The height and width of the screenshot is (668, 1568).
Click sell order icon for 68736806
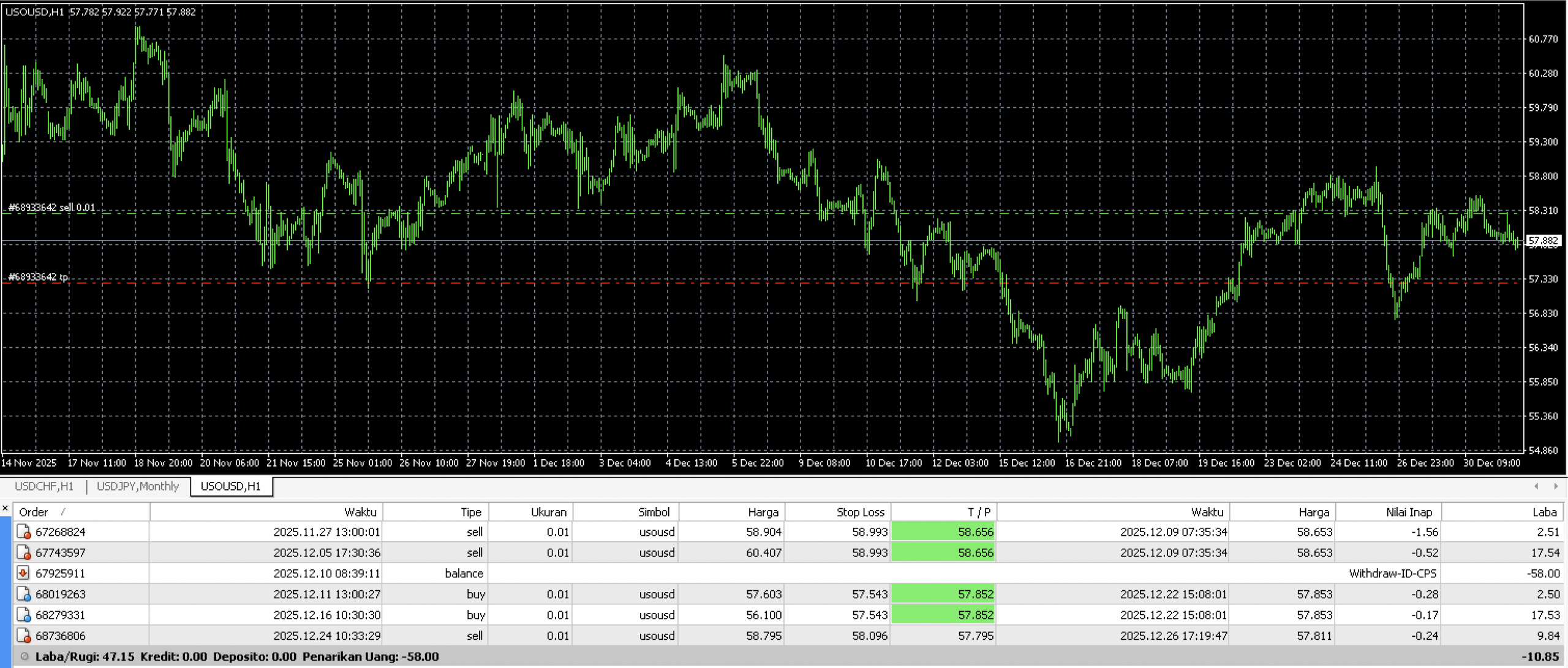(x=23, y=636)
